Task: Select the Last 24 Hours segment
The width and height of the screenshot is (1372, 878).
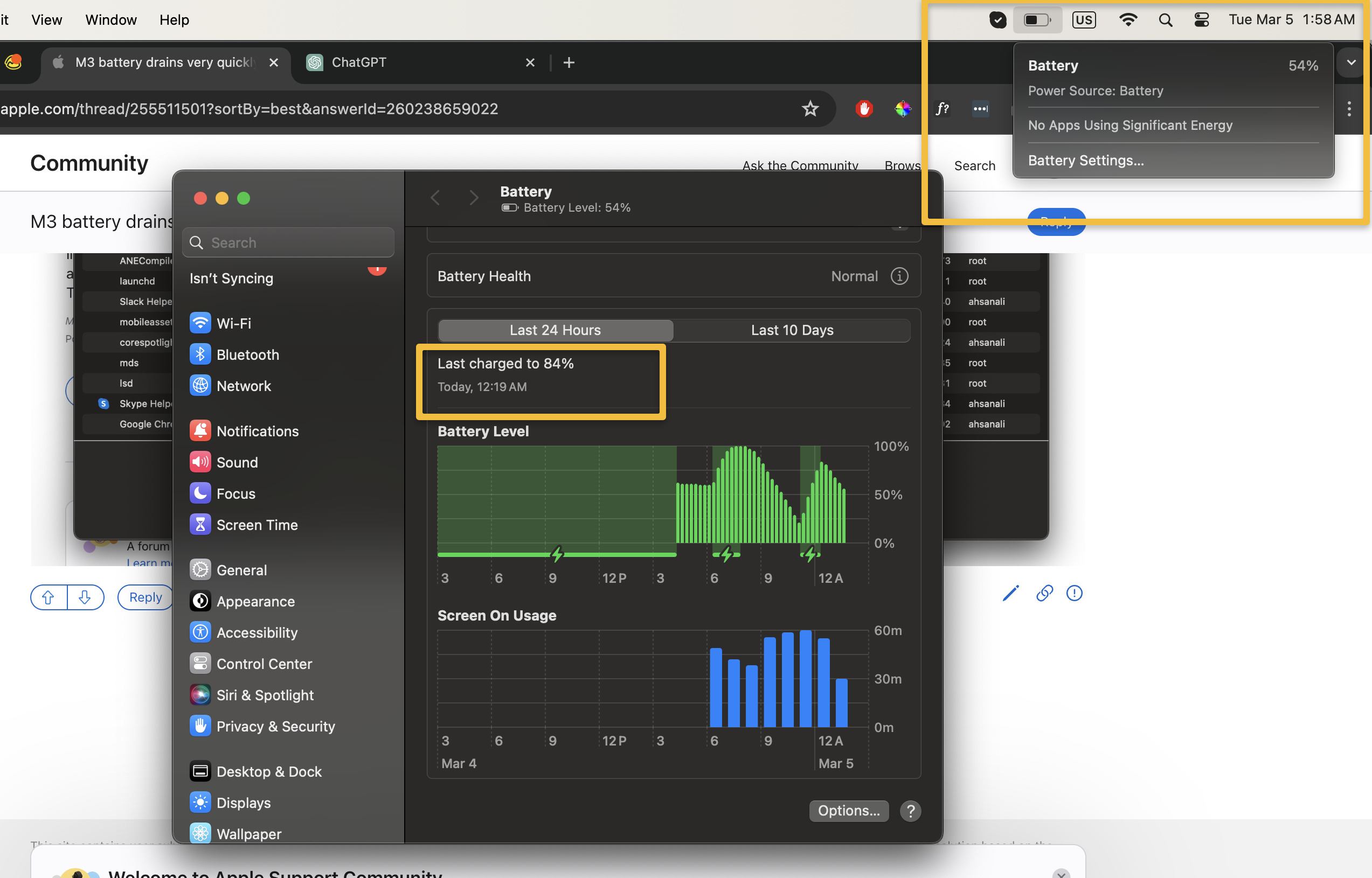Action: click(555, 330)
